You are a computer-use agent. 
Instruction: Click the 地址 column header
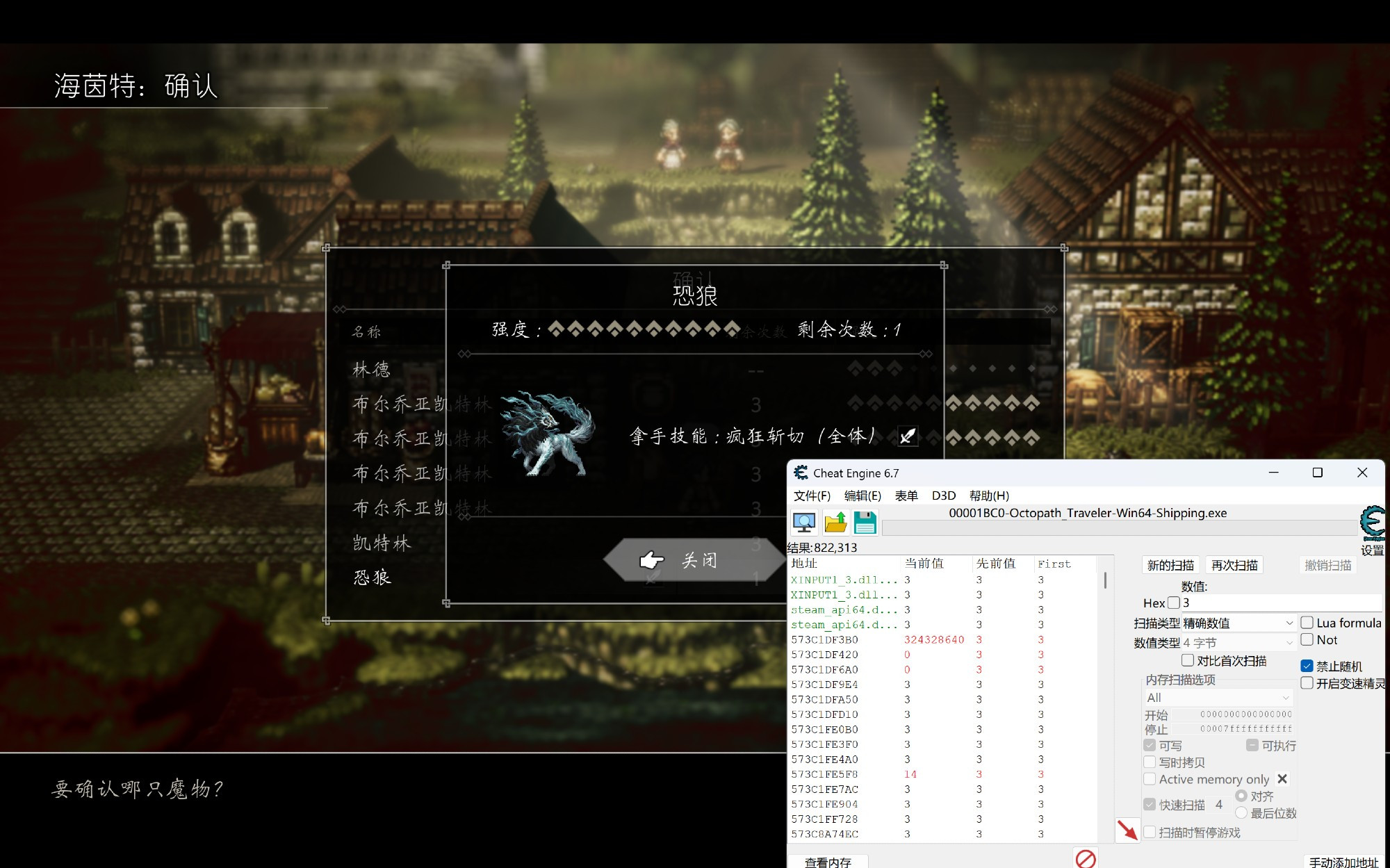844,564
